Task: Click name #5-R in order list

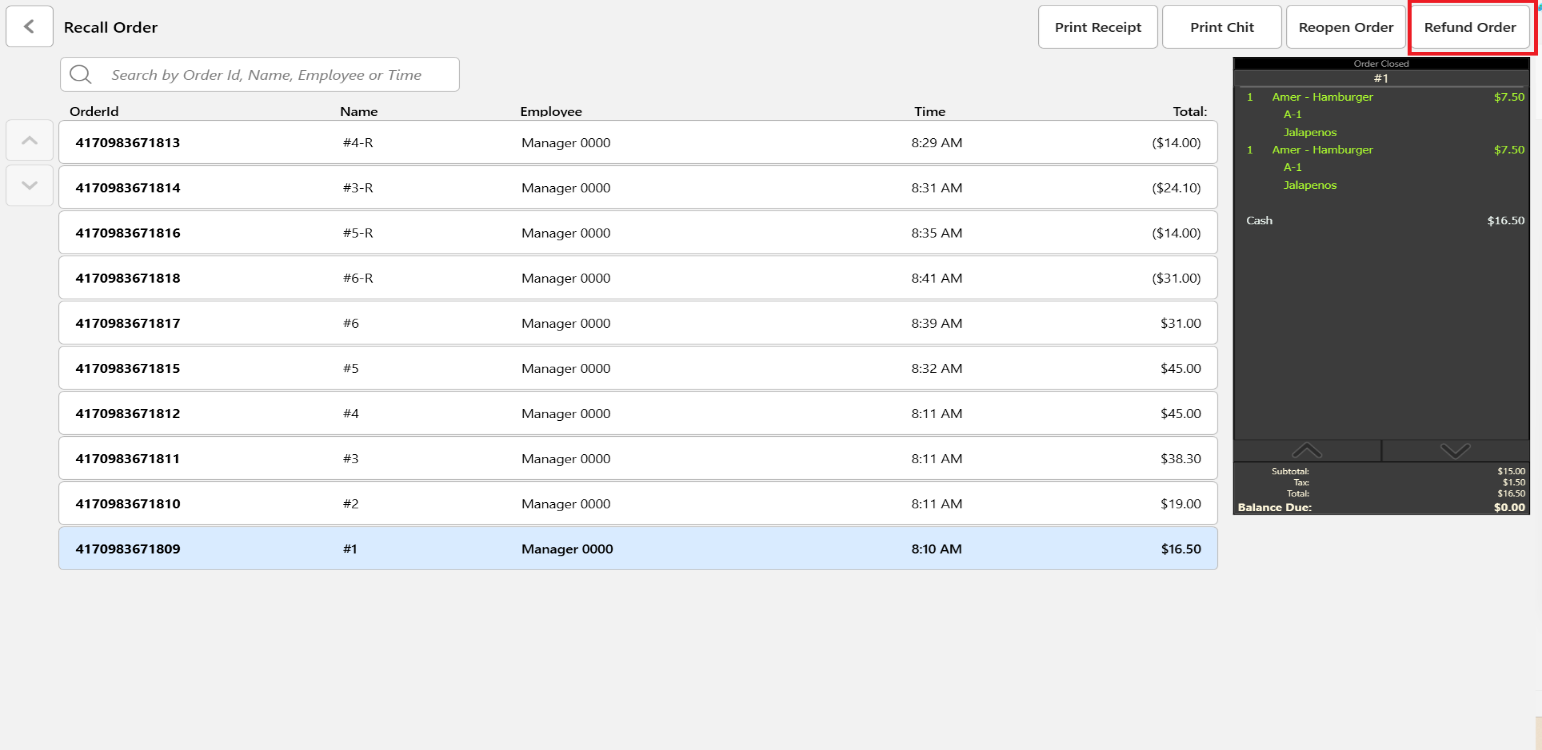Action: pyautogui.click(x=358, y=233)
